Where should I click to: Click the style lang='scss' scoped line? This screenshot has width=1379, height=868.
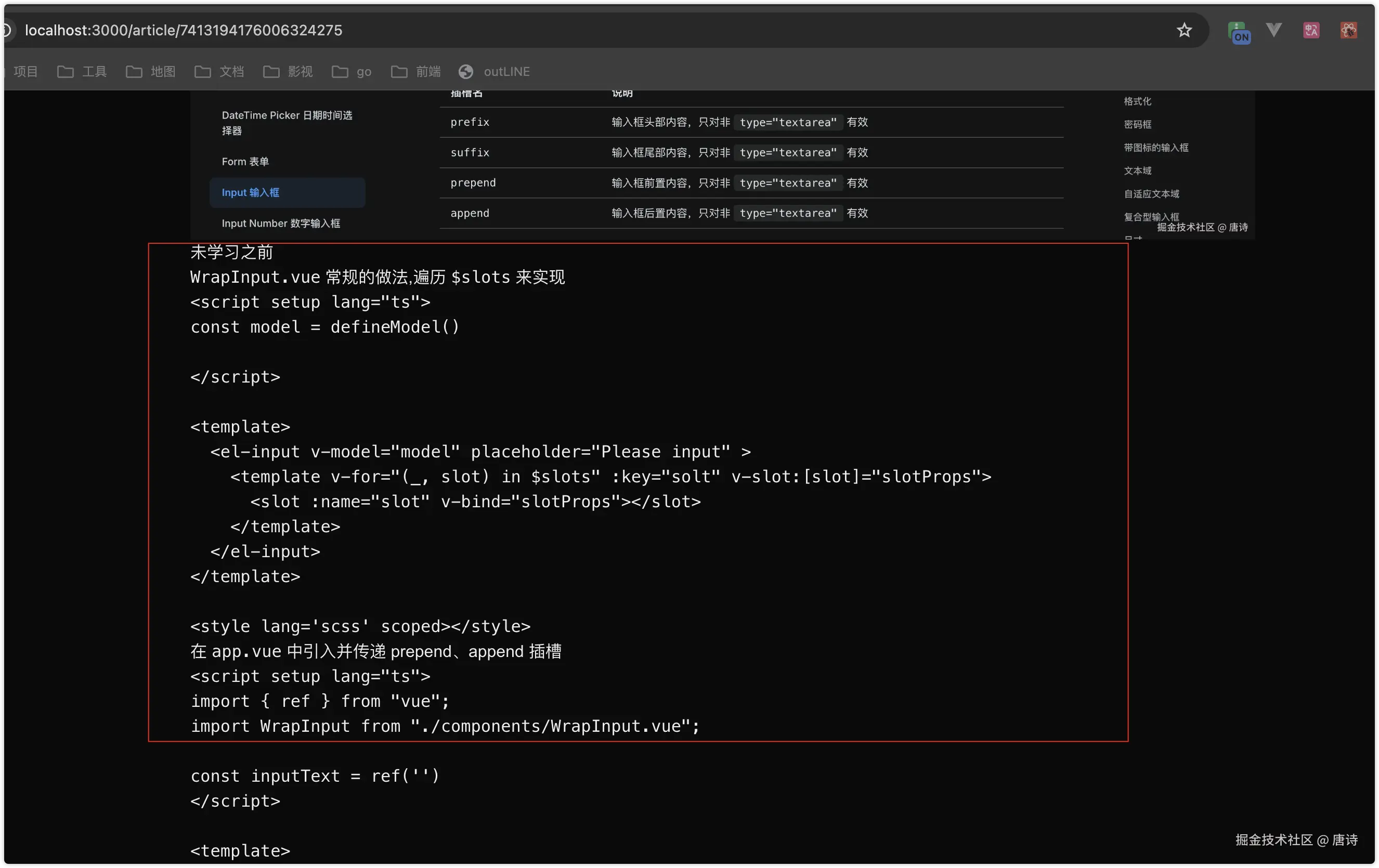click(360, 626)
